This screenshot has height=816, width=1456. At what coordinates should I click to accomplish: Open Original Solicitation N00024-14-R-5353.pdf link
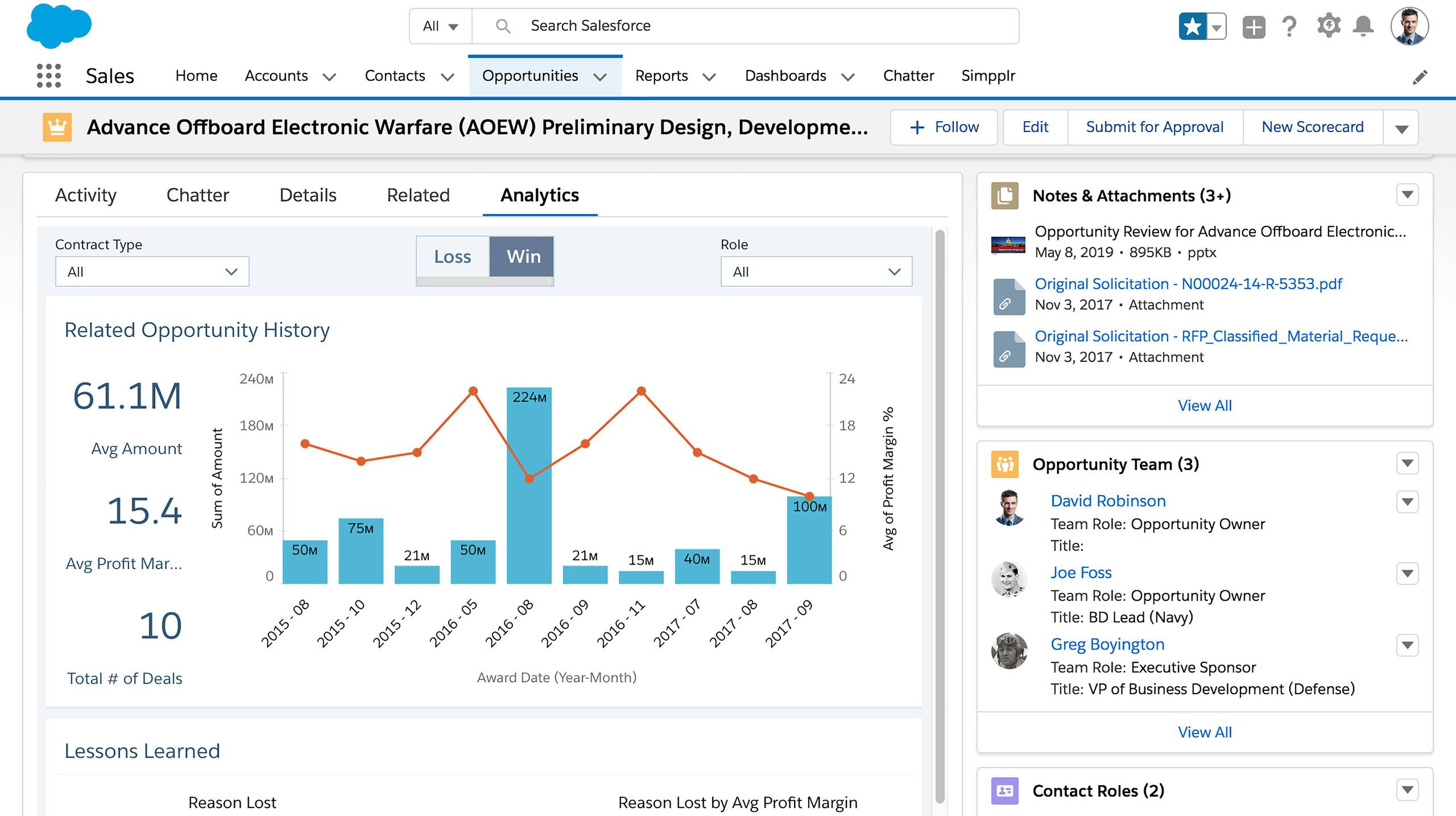1188,284
